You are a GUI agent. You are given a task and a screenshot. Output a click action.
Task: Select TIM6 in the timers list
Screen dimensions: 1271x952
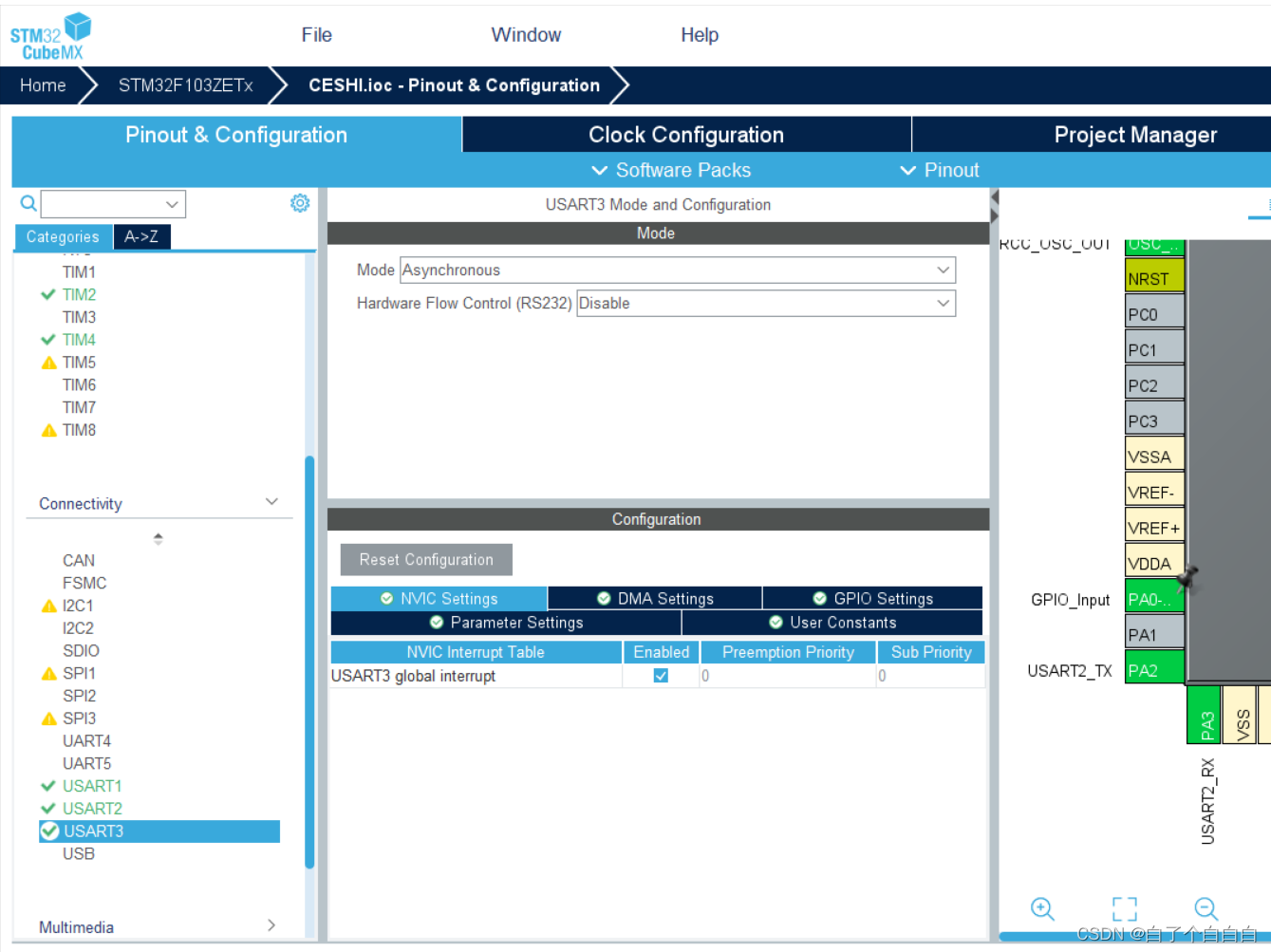pos(79,385)
